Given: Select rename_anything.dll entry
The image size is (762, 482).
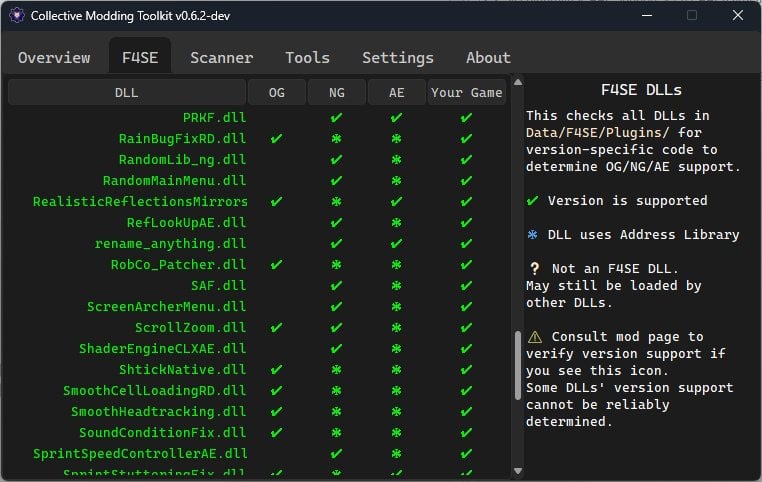Looking at the screenshot, I should click(x=170, y=243).
